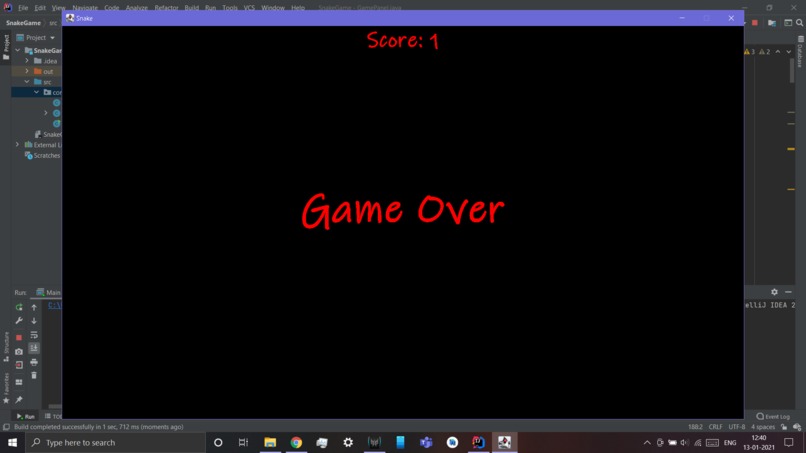The width and height of the screenshot is (806, 453).
Task: Expand the second class node under com
Action: click(x=46, y=113)
